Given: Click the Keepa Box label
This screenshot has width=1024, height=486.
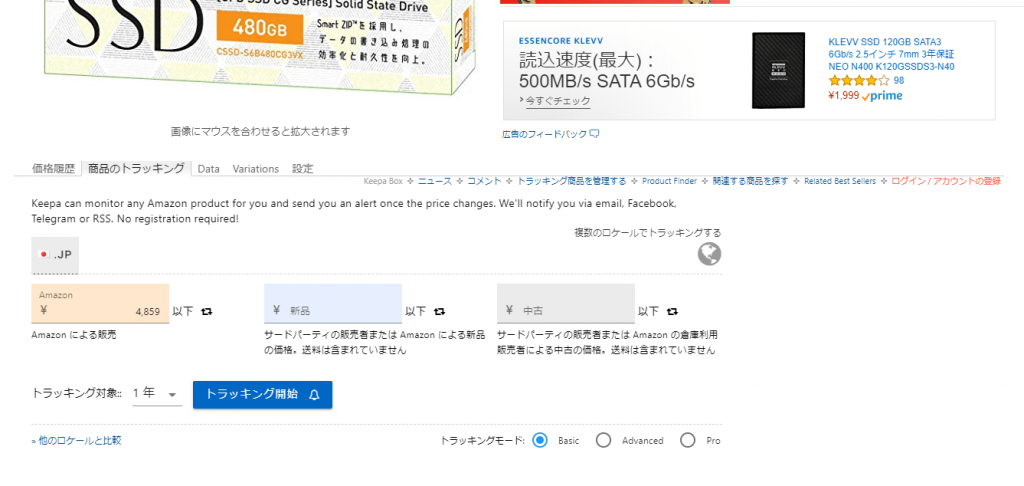Looking at the screenshot, I should (383, 181).
